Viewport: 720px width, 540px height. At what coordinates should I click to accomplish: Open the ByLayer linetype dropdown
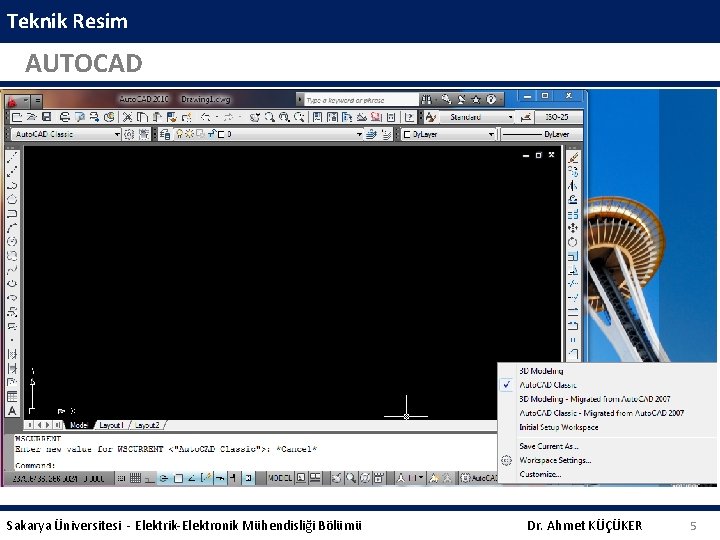pyautogui.click(x=542, y=135)
